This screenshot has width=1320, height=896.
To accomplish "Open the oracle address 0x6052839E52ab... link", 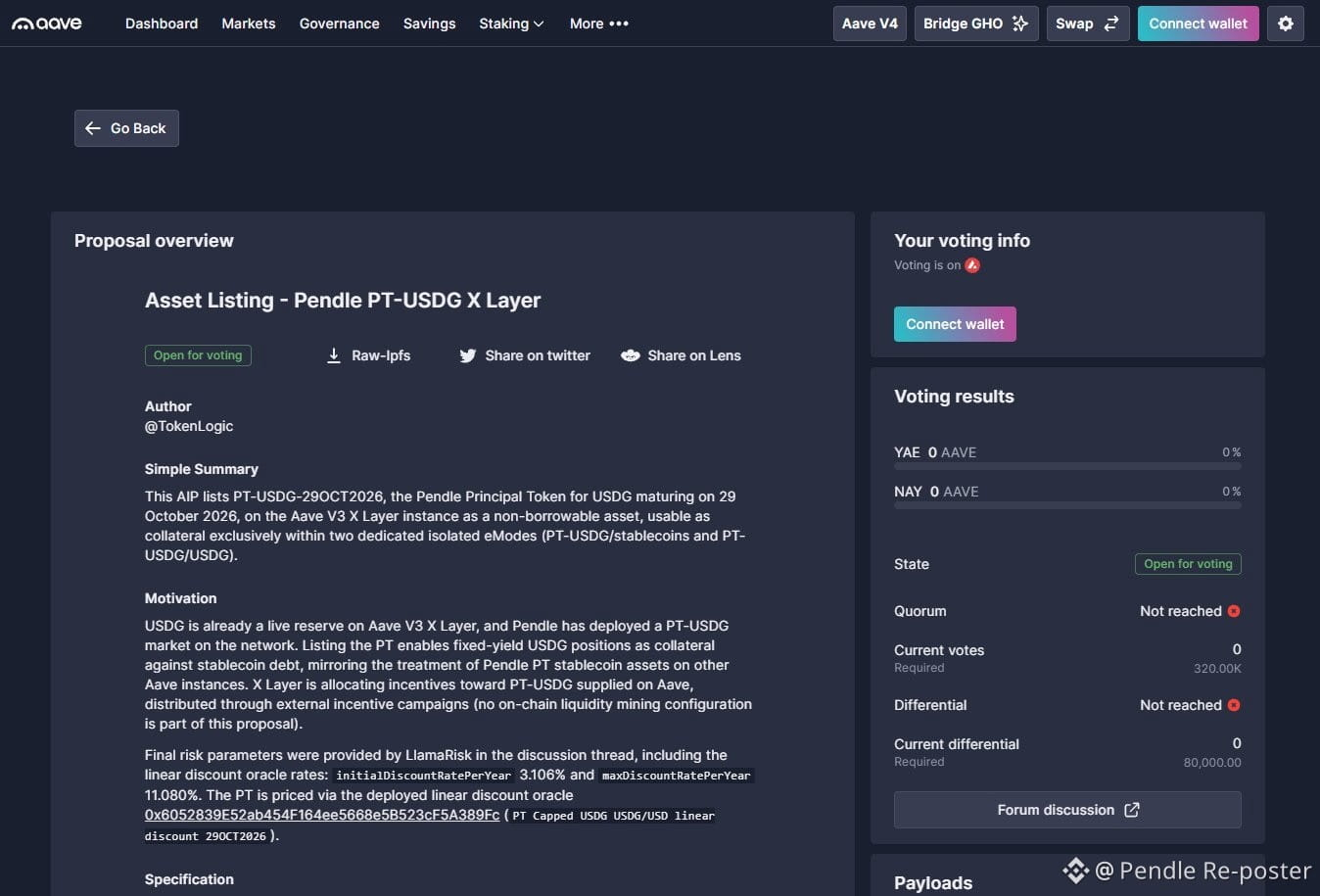I will click(x=322, y=815).
